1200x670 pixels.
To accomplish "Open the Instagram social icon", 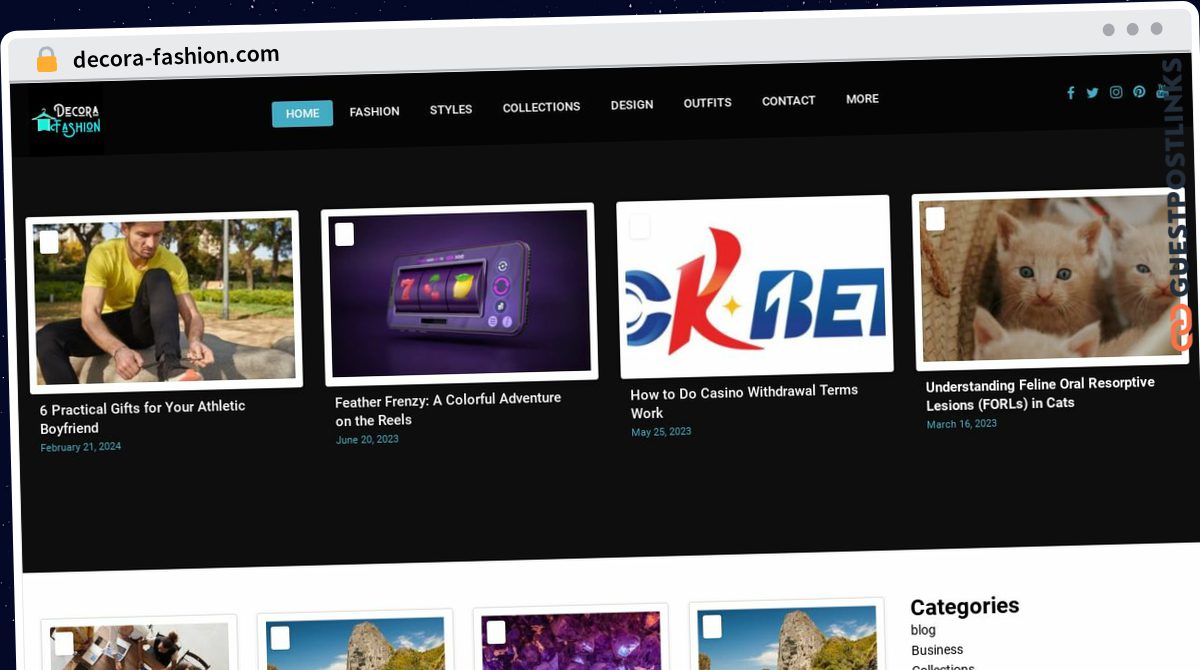I will tap(1116, 92).
